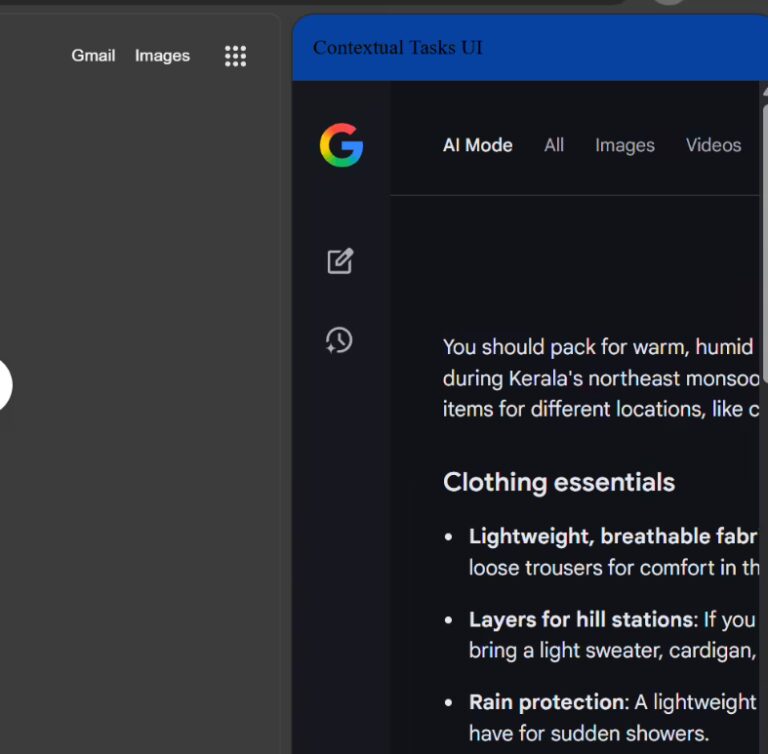This screenshot has width=768, height=754.
Task: Click the Clothing essentials heading
Action: pyautogui.click(x=558, y=482)
